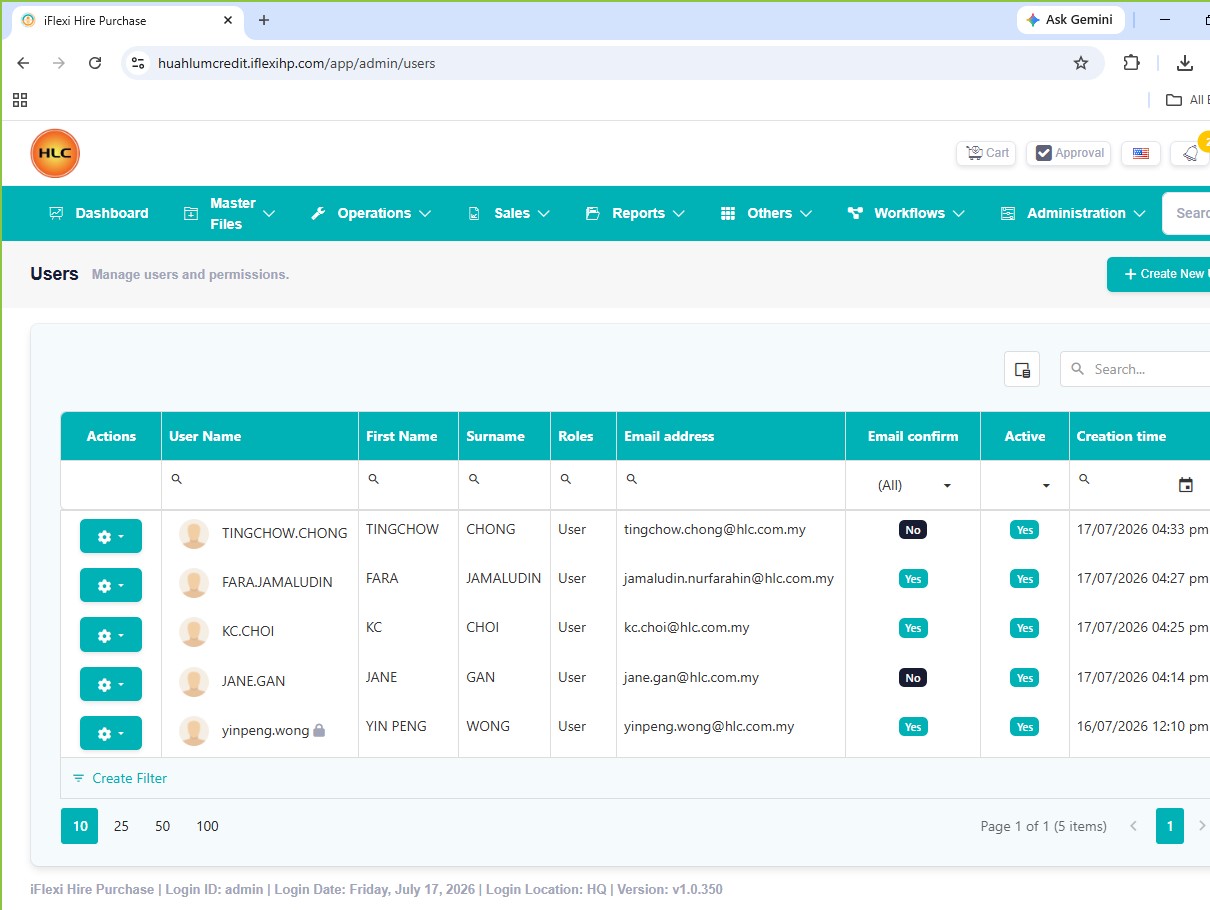Click surname JAMALUDIN cell
1210x910 pixels.
(x=504, y=578)
